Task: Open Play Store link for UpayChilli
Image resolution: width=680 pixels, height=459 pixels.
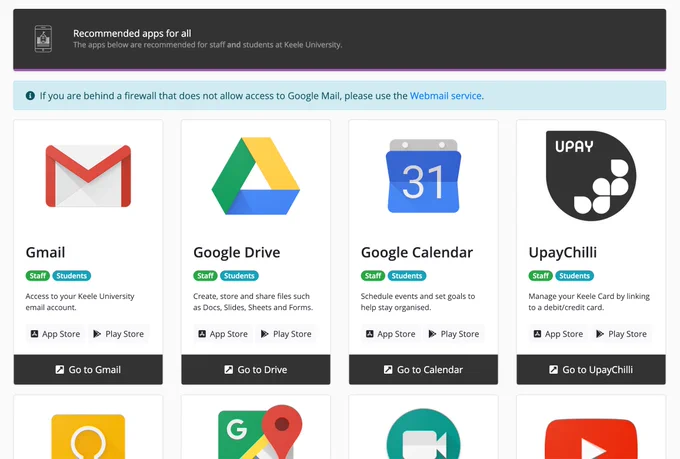Action: pyautogui.click(x=621, y=334)
